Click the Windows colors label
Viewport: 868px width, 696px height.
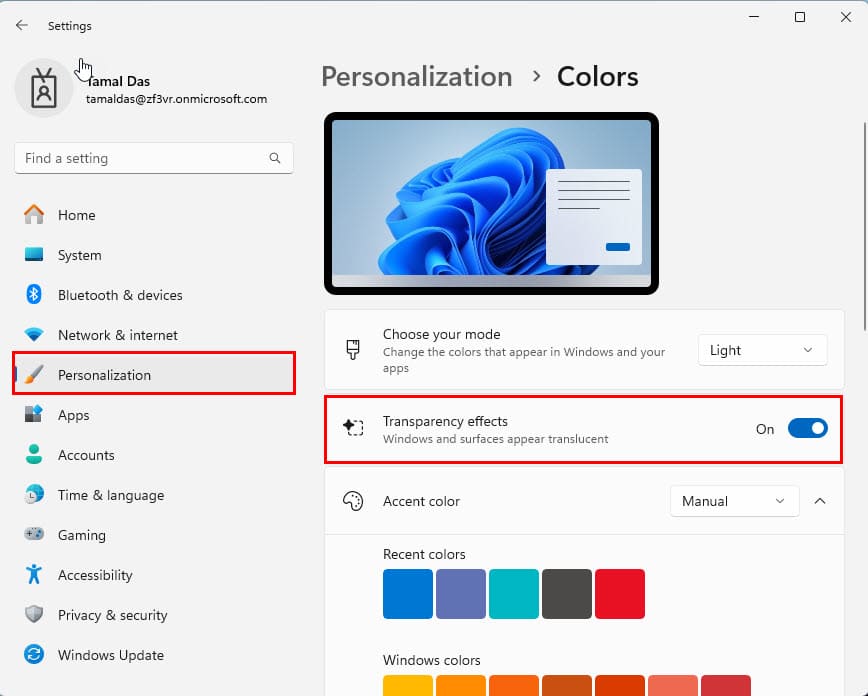point(431,660)
